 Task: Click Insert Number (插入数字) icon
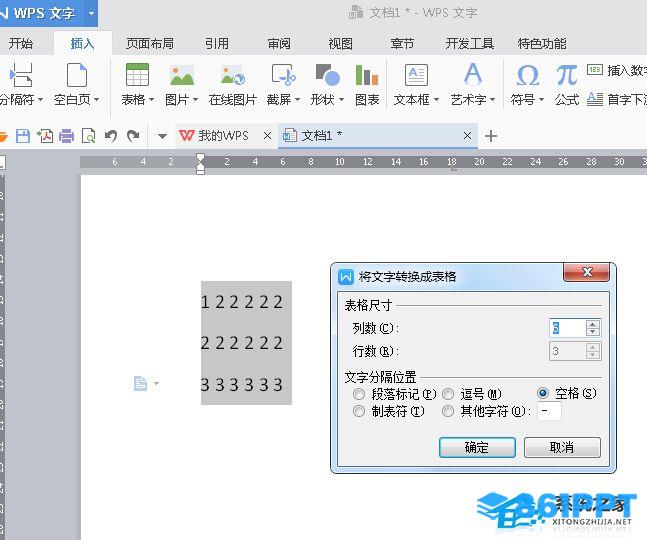click(595, 70)
